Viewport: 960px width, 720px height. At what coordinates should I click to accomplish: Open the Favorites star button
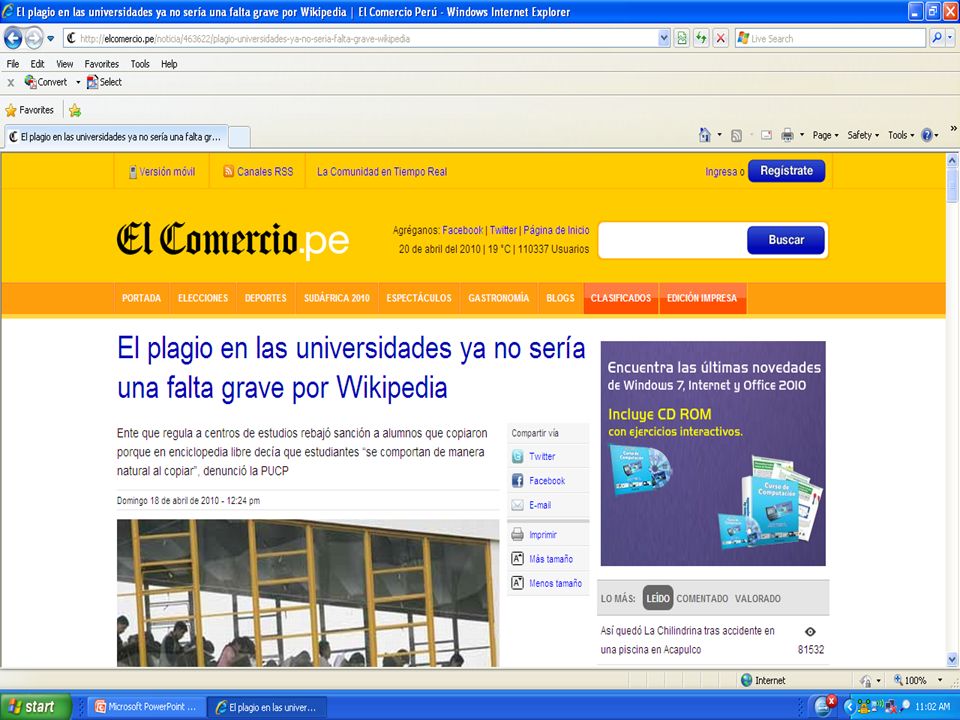tap(29, 110)
